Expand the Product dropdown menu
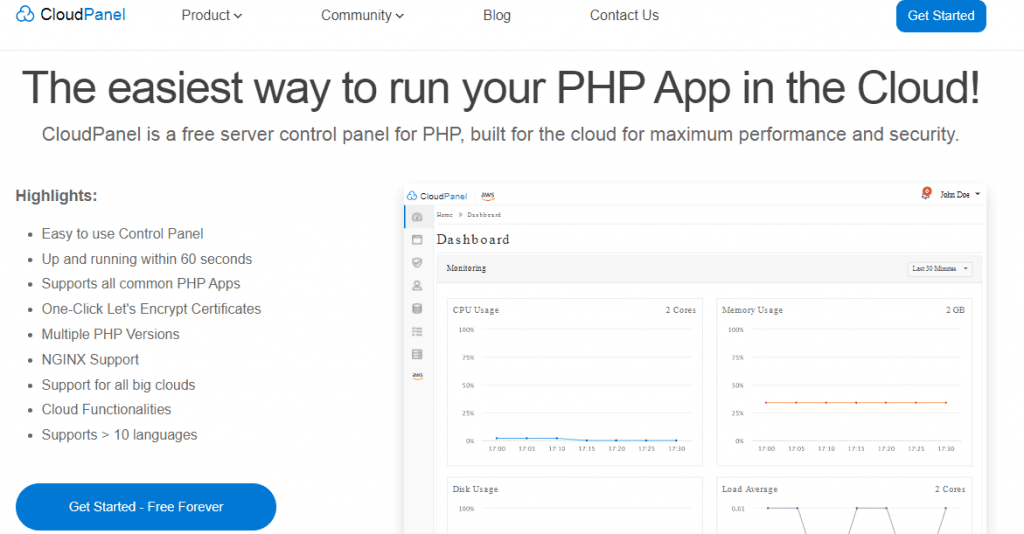The height and width of the screenshot is (534, 1024). click(x=211, y=15)
